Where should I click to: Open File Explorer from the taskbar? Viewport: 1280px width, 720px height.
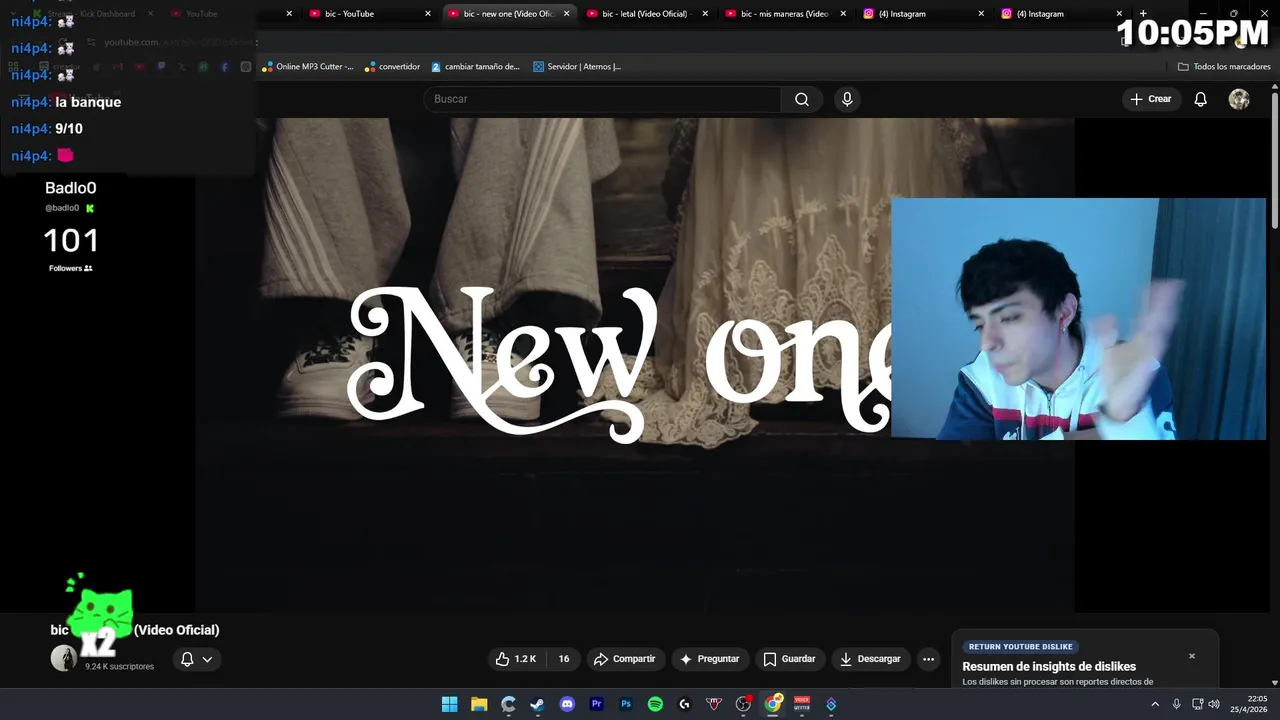[x=479, y=704]
